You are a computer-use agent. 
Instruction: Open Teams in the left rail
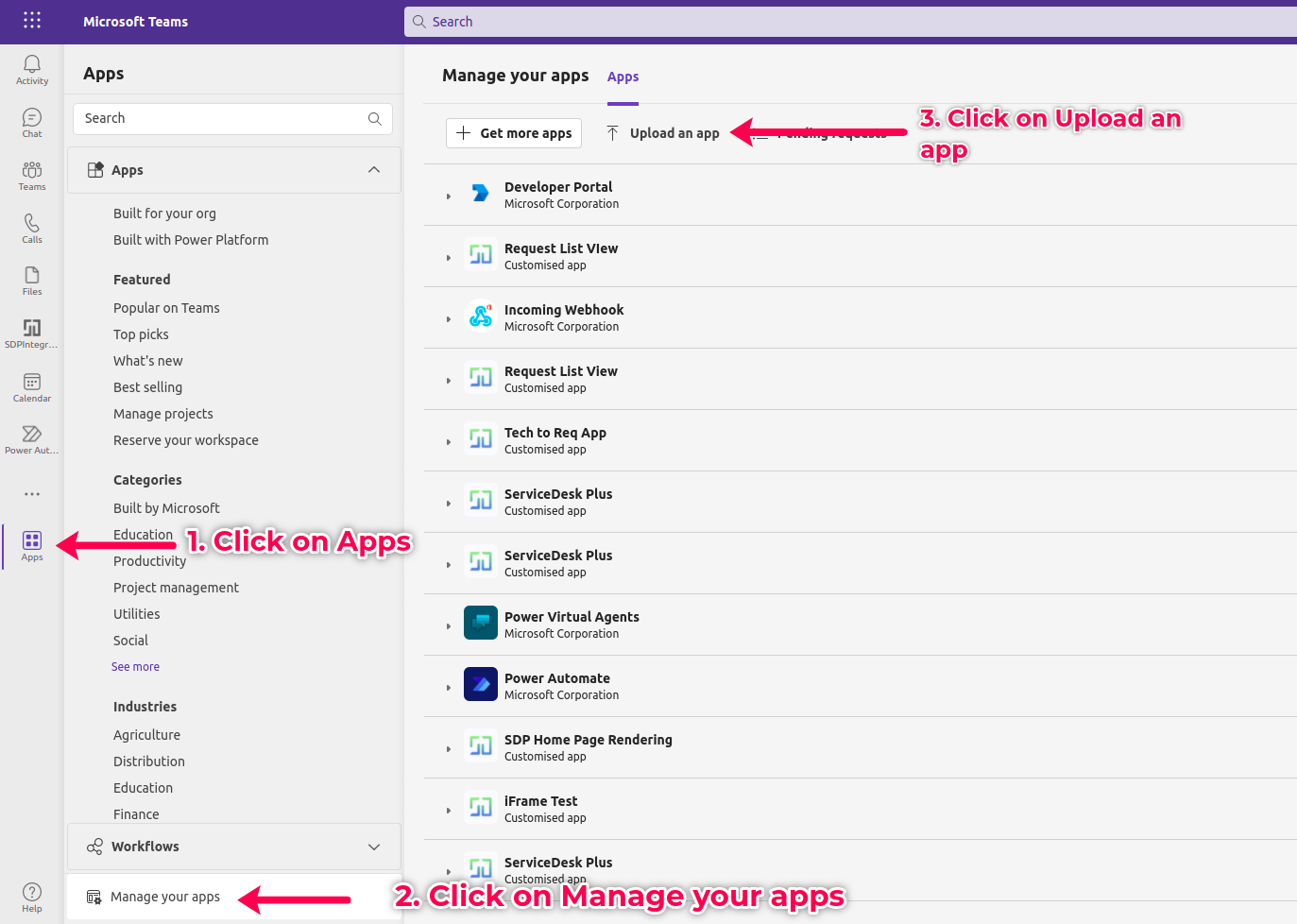pos(32,176)
